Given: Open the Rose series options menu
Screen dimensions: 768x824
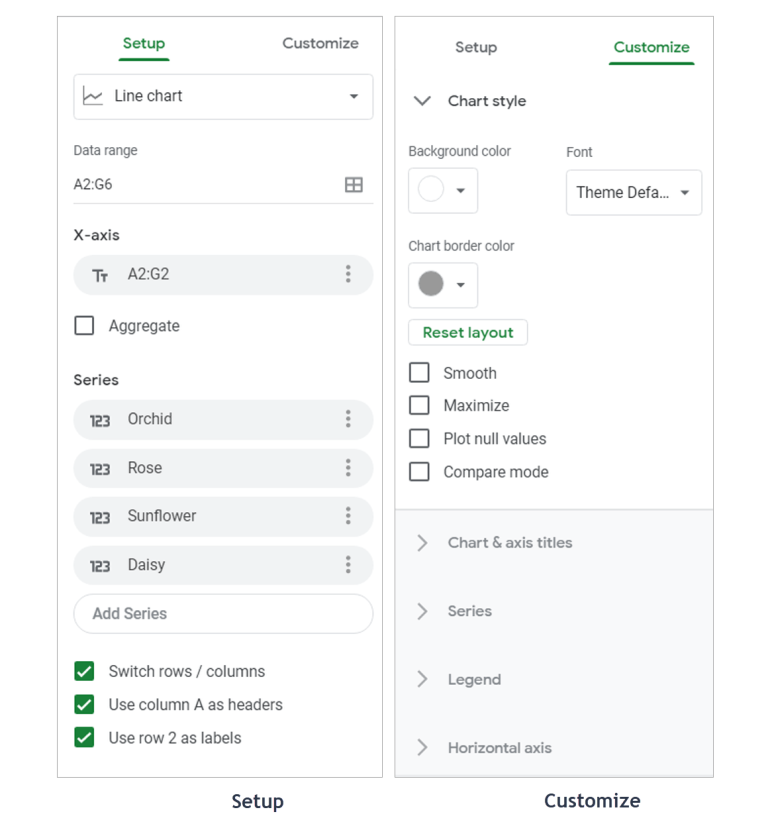Looking at the screenshot, I should click(x=348, y=468).
